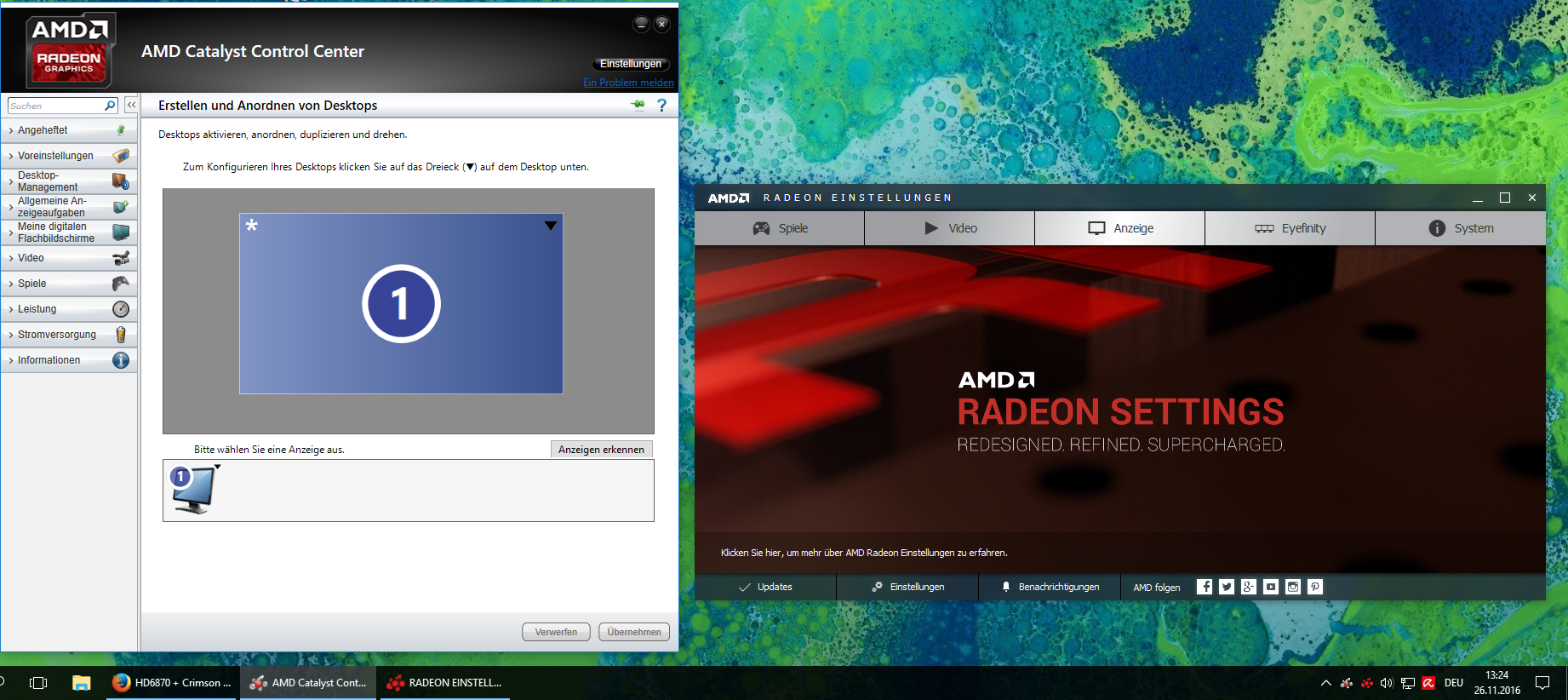Click the Stromversorgung battery icon
Viewport: 1568px width, 700px height.
(121, 335)
